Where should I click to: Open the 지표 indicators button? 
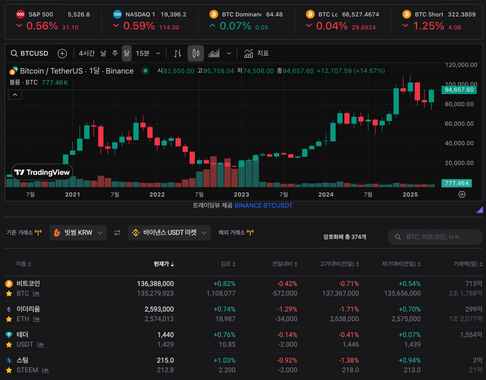click(x=256, y=53)
